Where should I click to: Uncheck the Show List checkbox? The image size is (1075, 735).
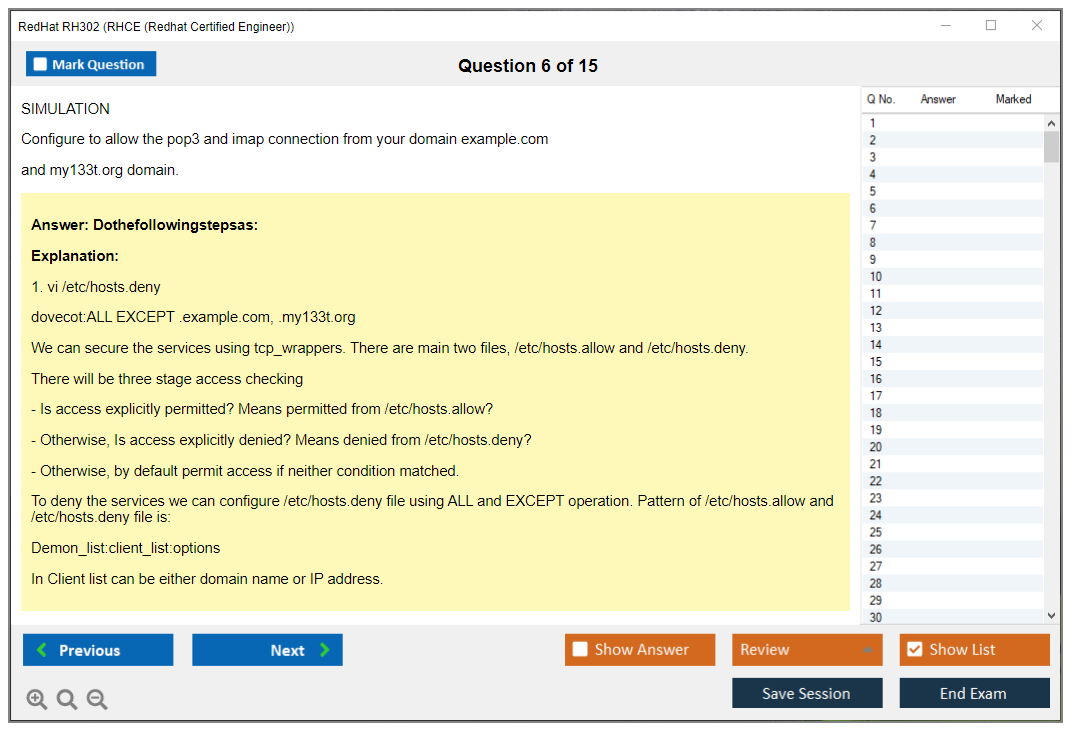914,650
